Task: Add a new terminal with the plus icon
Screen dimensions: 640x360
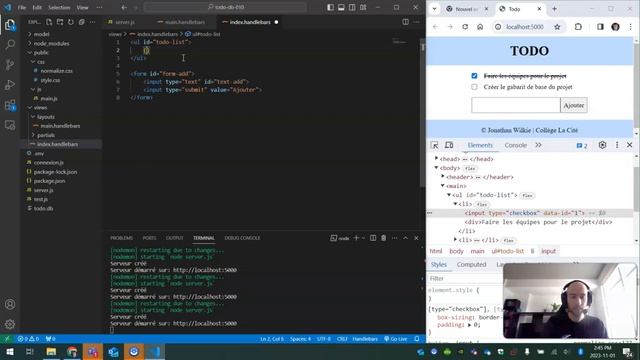Action: 356,238
